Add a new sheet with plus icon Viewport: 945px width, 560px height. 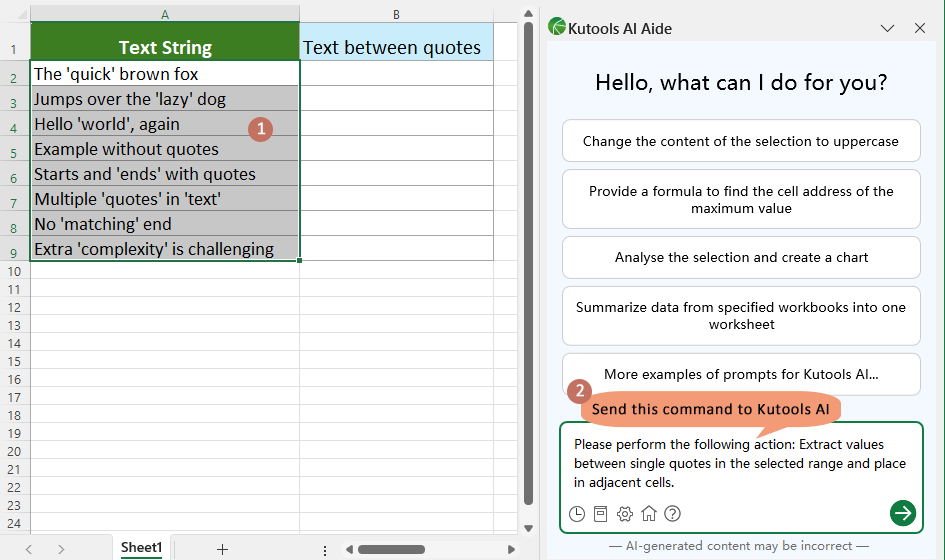point(222,549)
